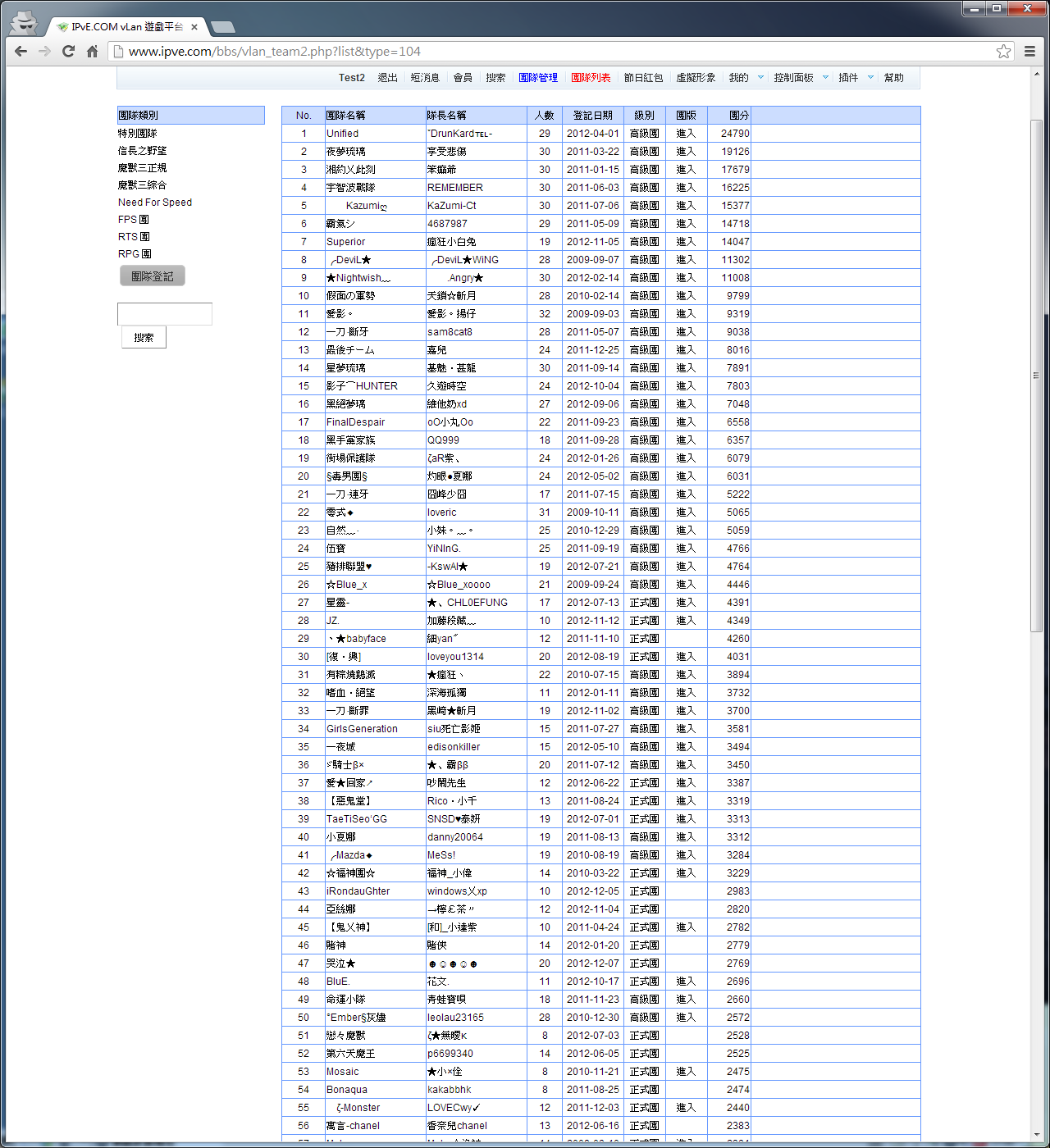1050x1148 pixels.
Task: Click the 登記日期 column header
Action: point(593,116)
